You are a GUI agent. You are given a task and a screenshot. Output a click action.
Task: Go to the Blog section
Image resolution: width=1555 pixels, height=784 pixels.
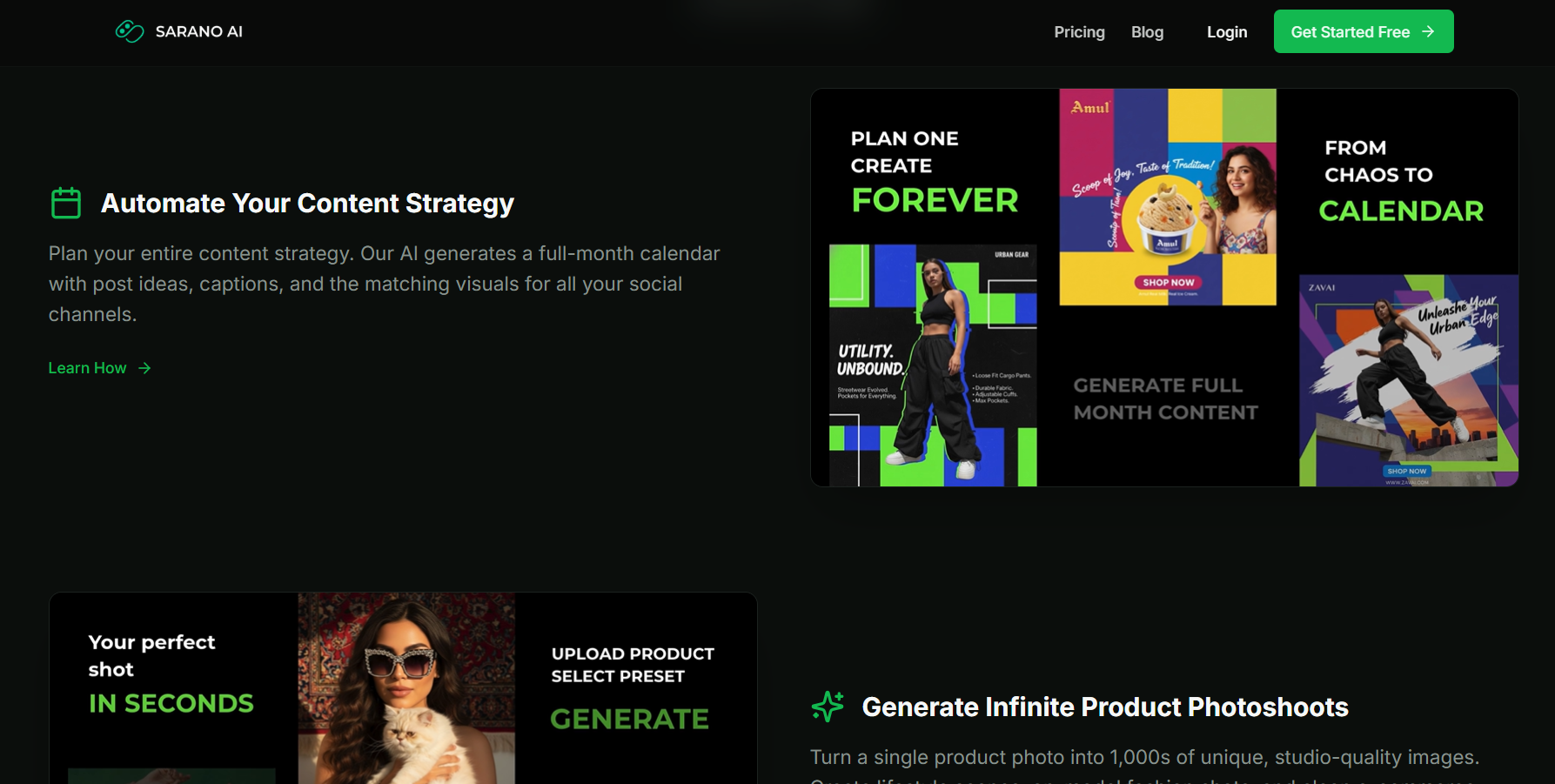(x=1147, y=32)
